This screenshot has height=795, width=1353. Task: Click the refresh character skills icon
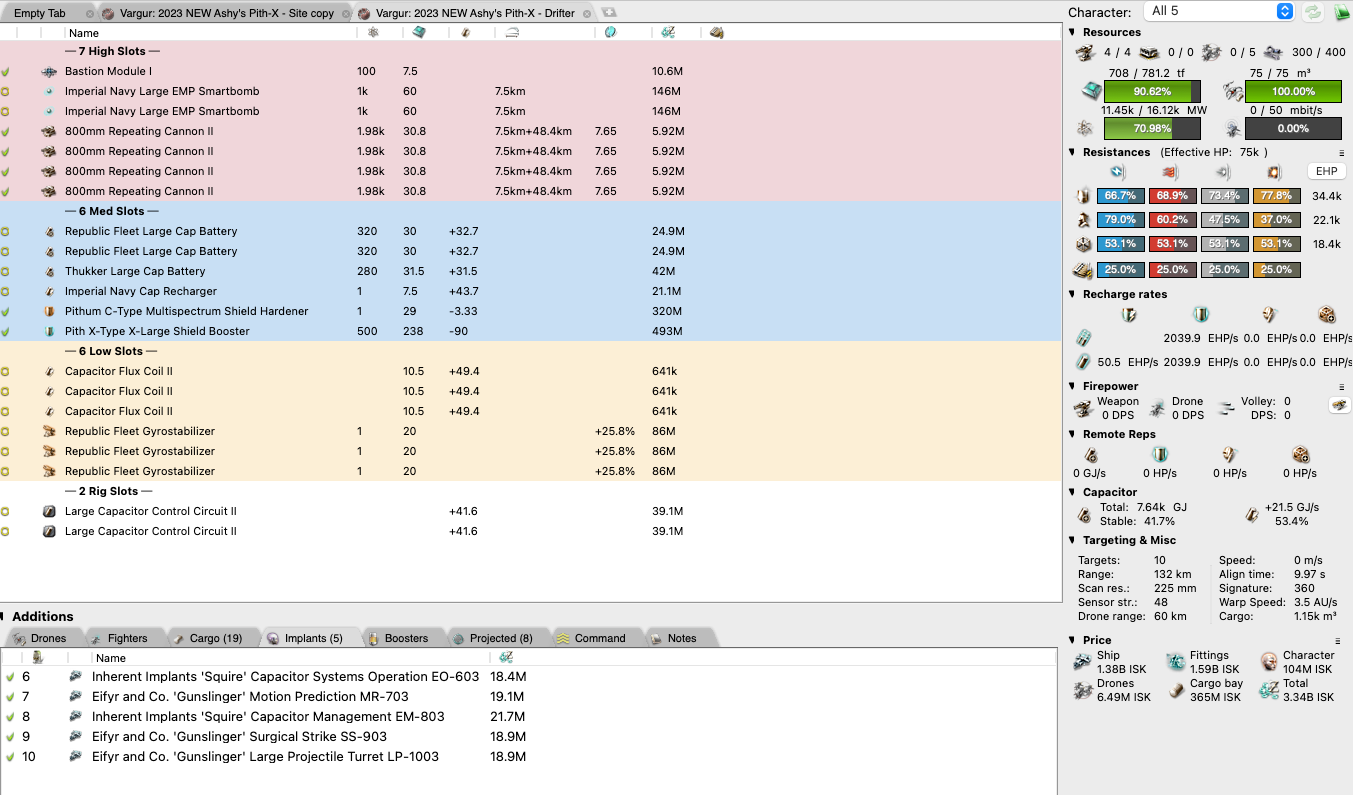tap(1313, 11)
